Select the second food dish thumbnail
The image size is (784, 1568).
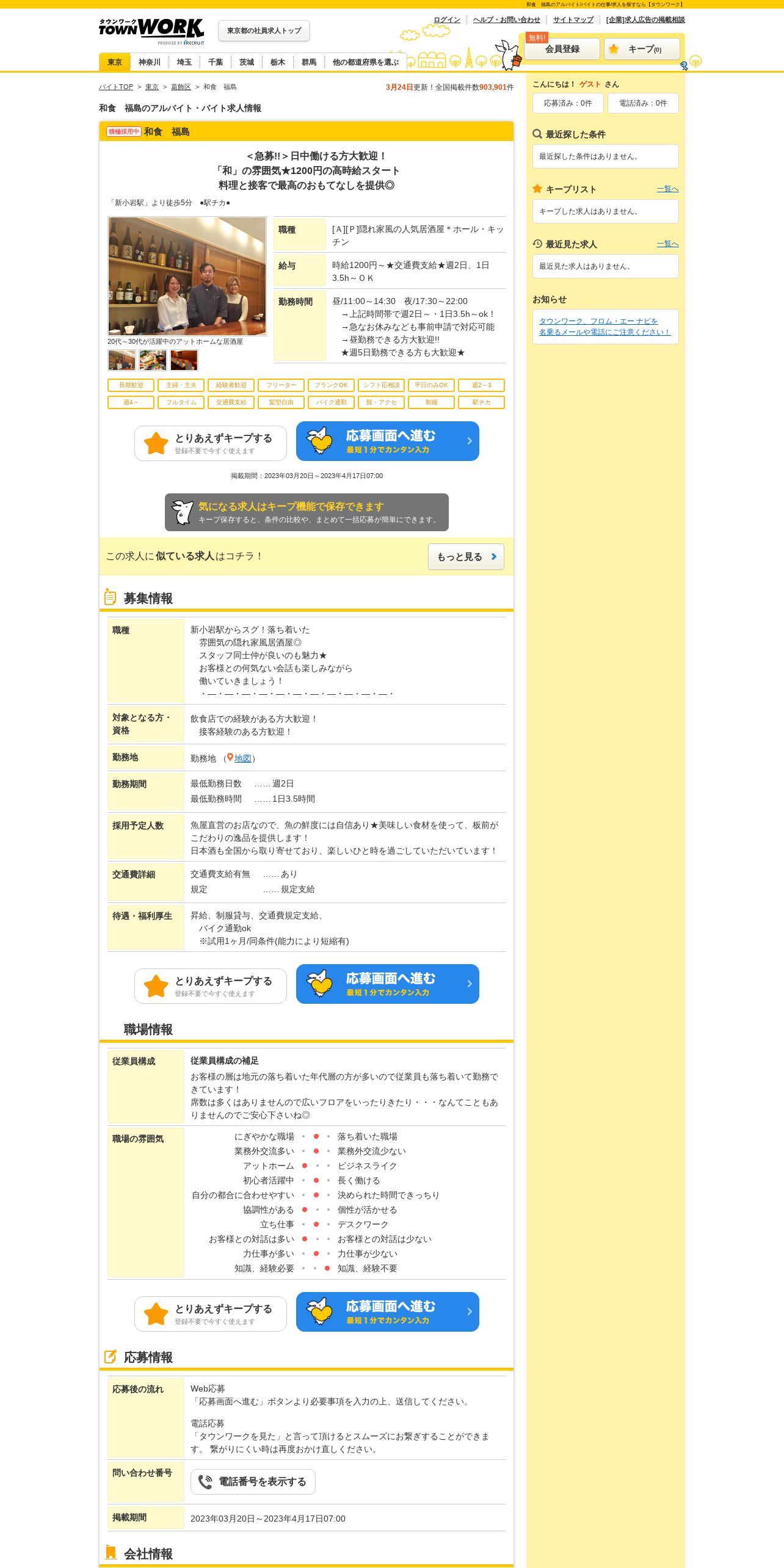coord(153,360)
